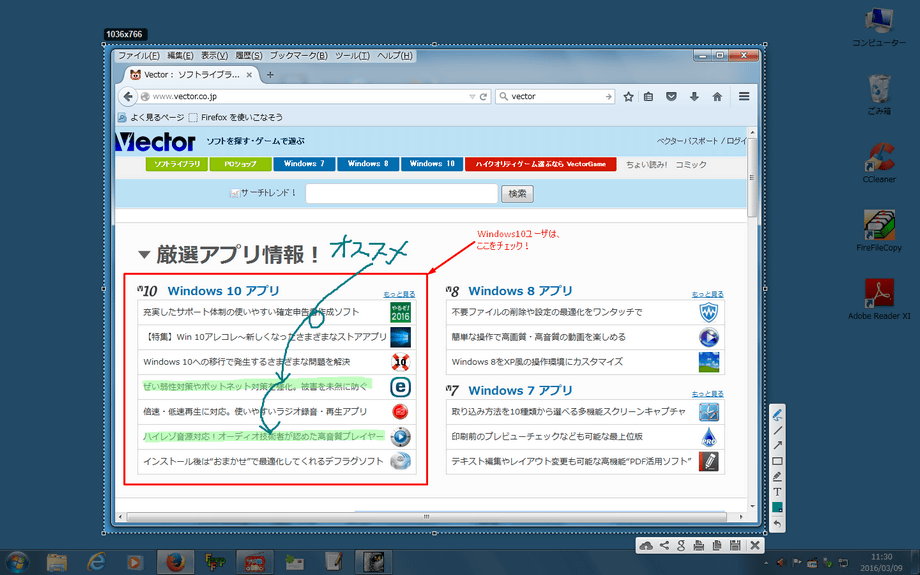Open a new Firefox tab

point(270,75)
